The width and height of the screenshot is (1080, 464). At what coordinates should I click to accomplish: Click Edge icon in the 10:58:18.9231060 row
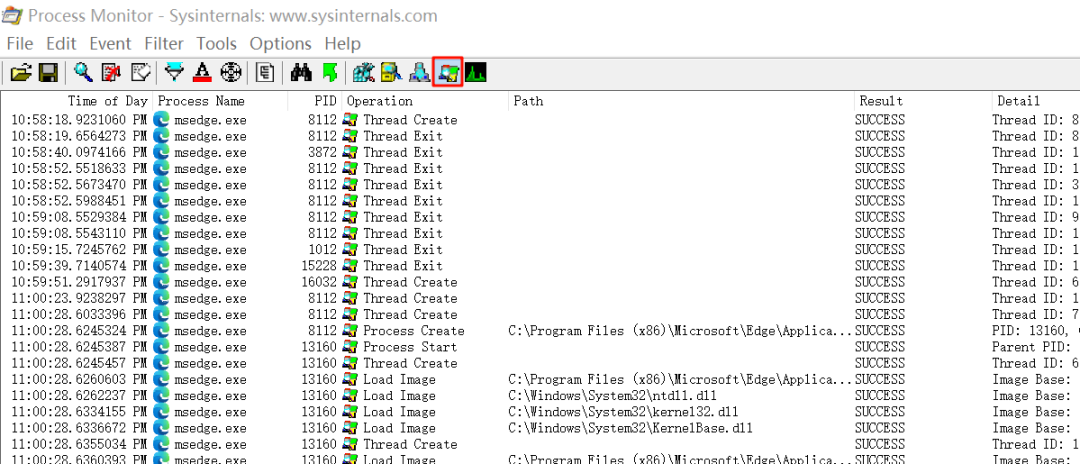162,120
